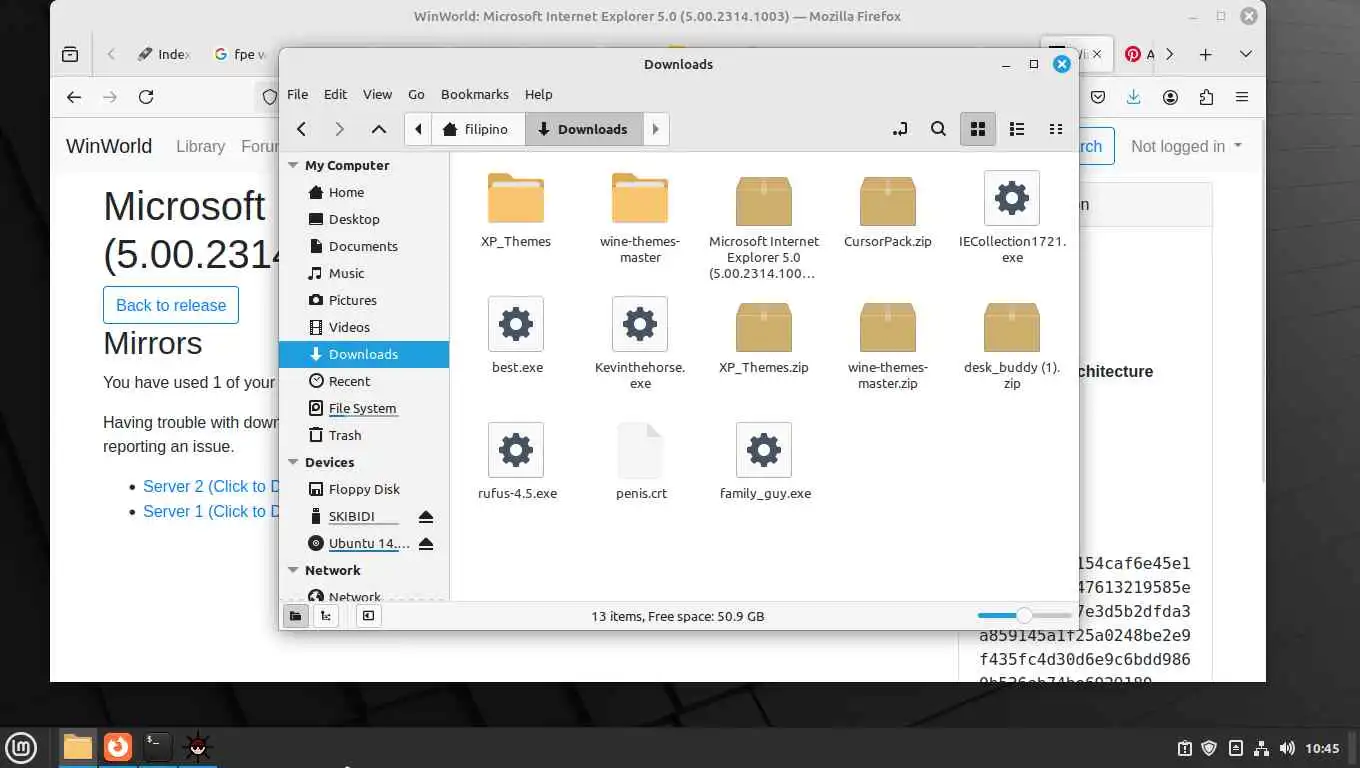Open the 'Not logged in' dropdown in Firefox
The height and width of the screenshot is (768, 1360).
pos(1186,146)
